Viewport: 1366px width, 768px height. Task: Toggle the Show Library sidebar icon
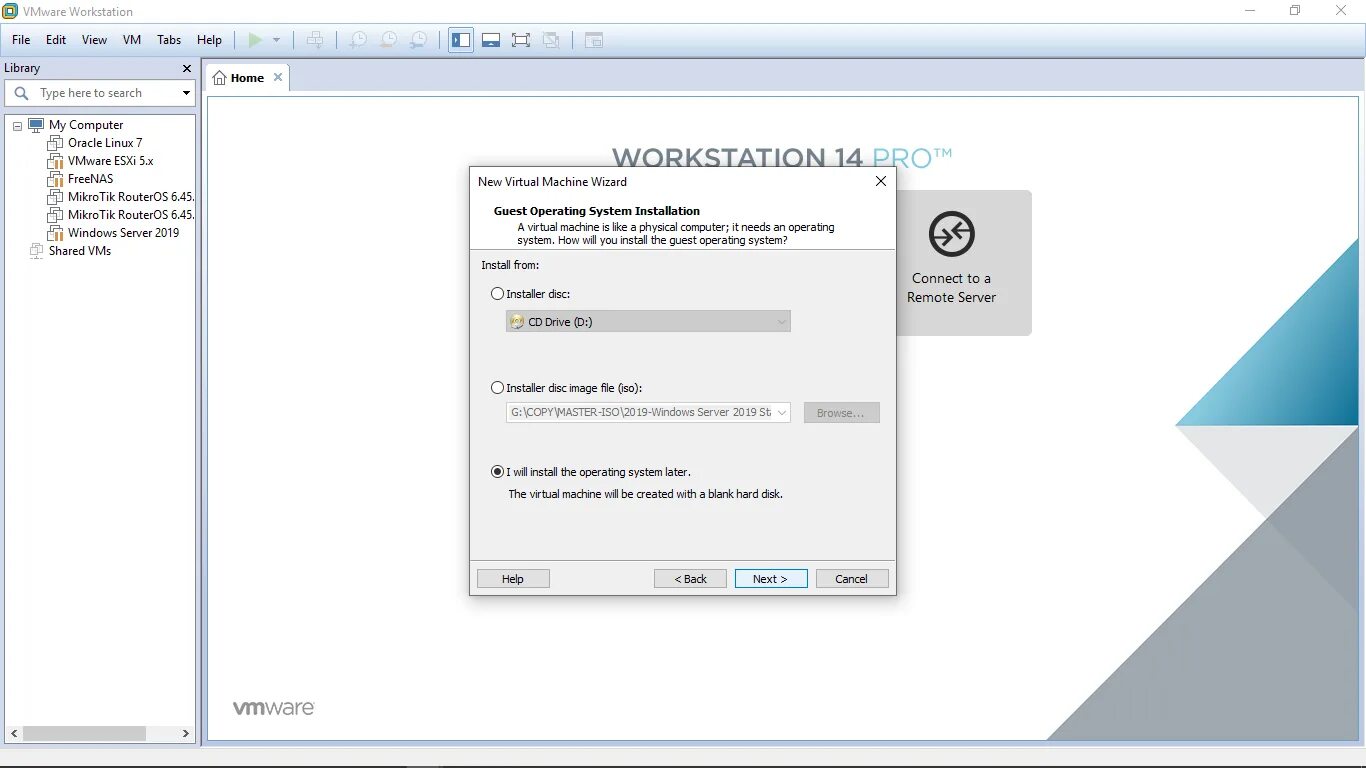(461, 40)
